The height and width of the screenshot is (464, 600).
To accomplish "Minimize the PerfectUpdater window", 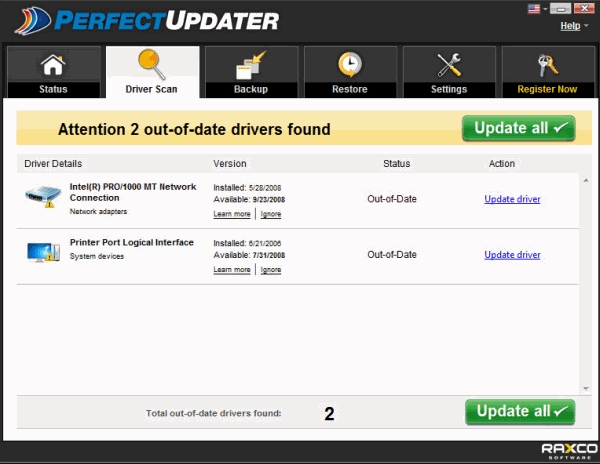I will coord(561,8).
